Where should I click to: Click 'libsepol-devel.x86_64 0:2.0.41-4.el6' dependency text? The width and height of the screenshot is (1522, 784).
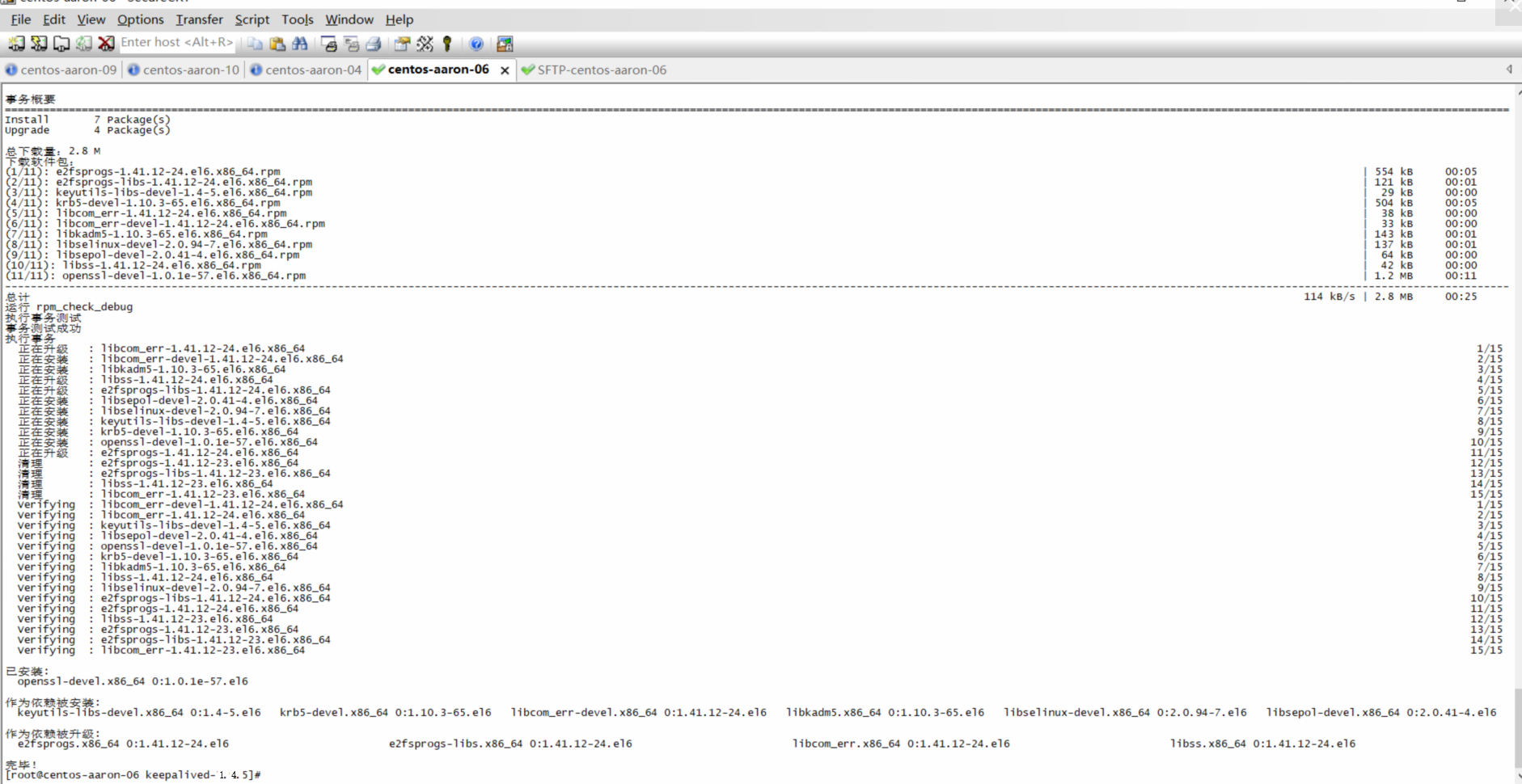coord(1381,713)
